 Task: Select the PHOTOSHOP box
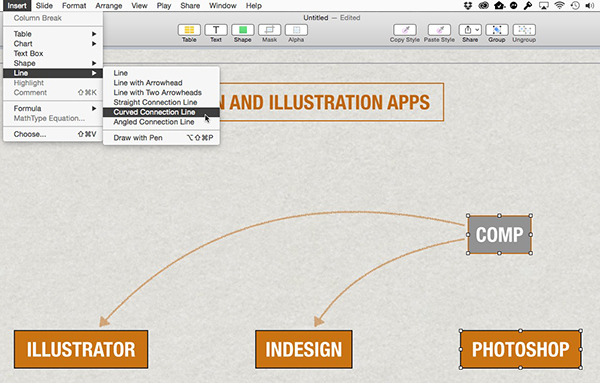pyautogui.click(x=520, y=349)
